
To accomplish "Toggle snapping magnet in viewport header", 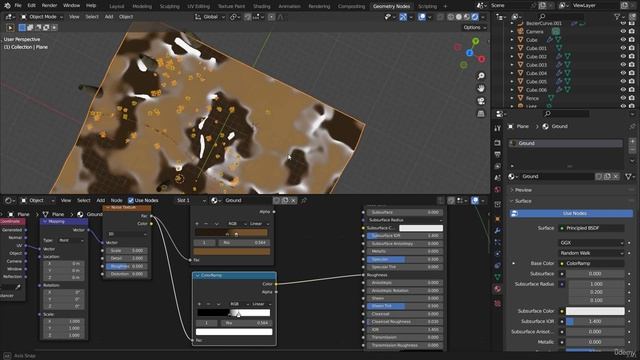I will click(x=247, y=17).
